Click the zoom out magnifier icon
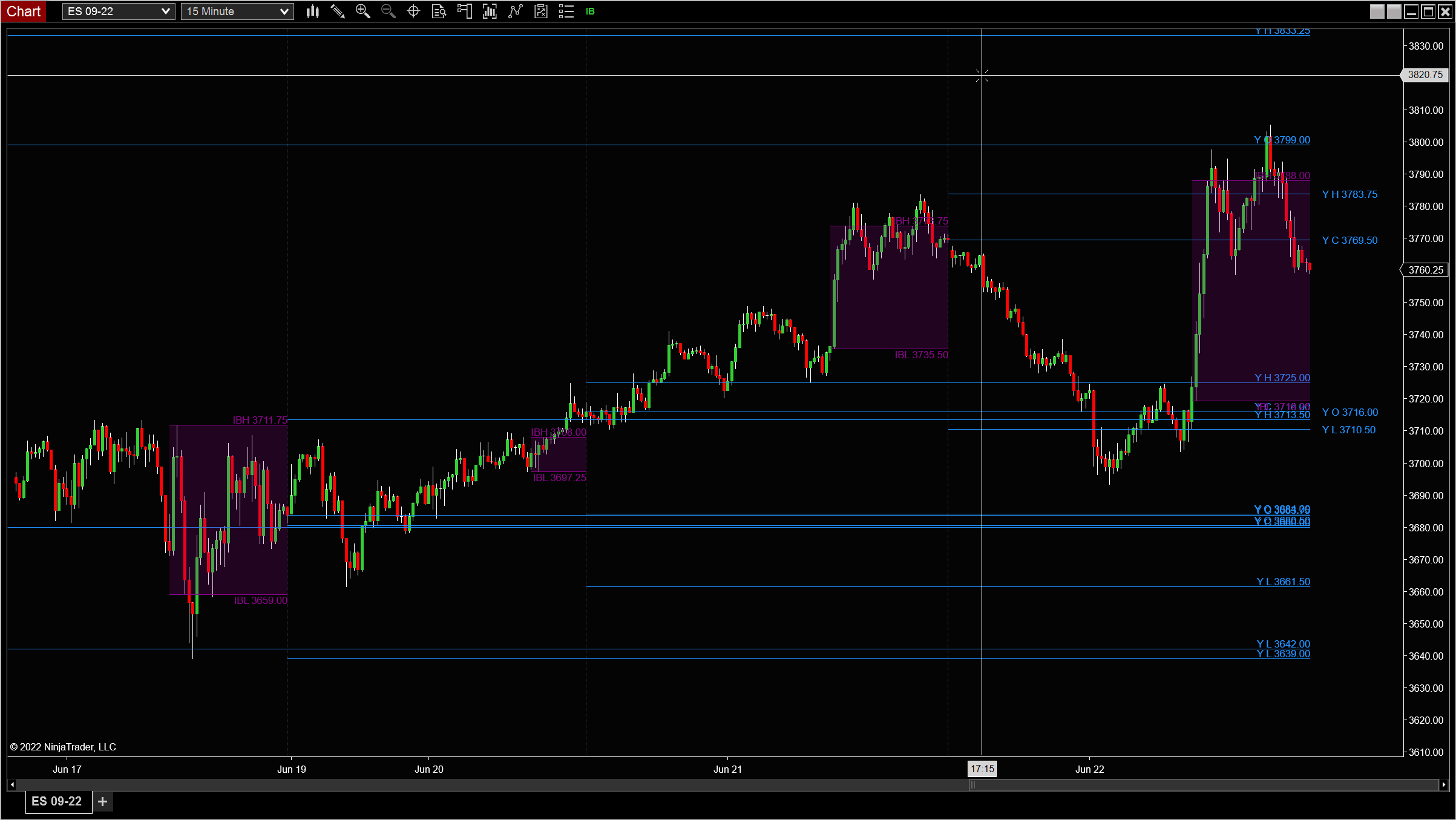 pyautogui.click(x=388, y=11)
